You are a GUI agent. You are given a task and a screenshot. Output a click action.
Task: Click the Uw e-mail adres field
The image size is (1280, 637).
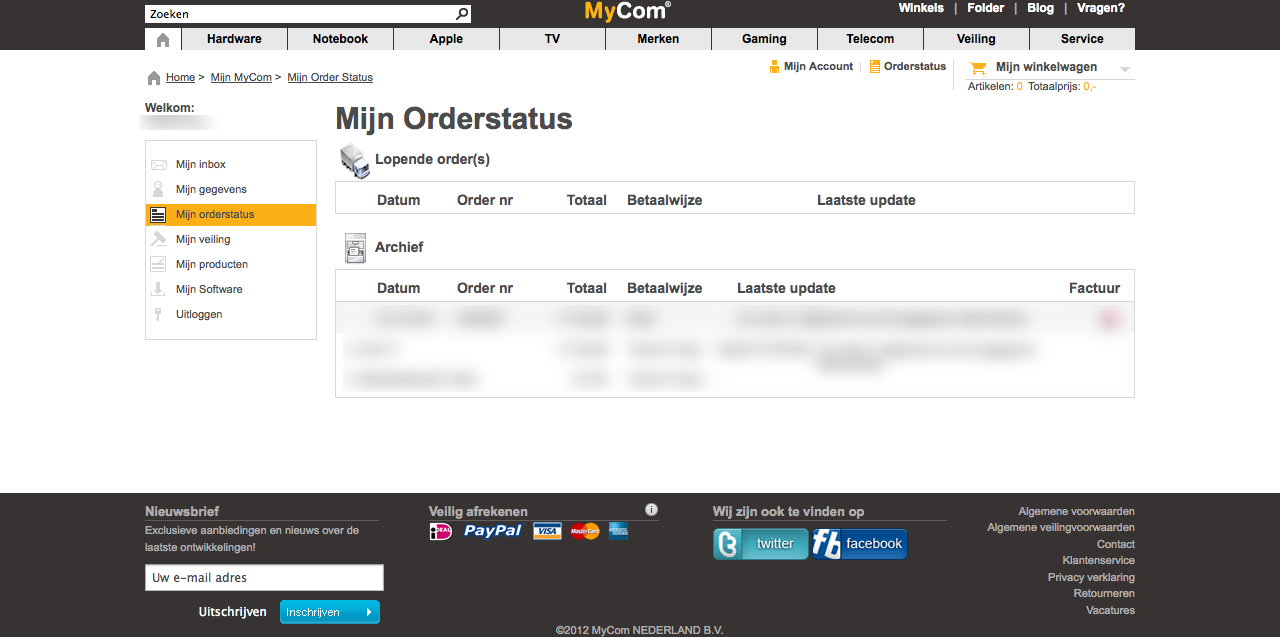[x=264, y=578]
